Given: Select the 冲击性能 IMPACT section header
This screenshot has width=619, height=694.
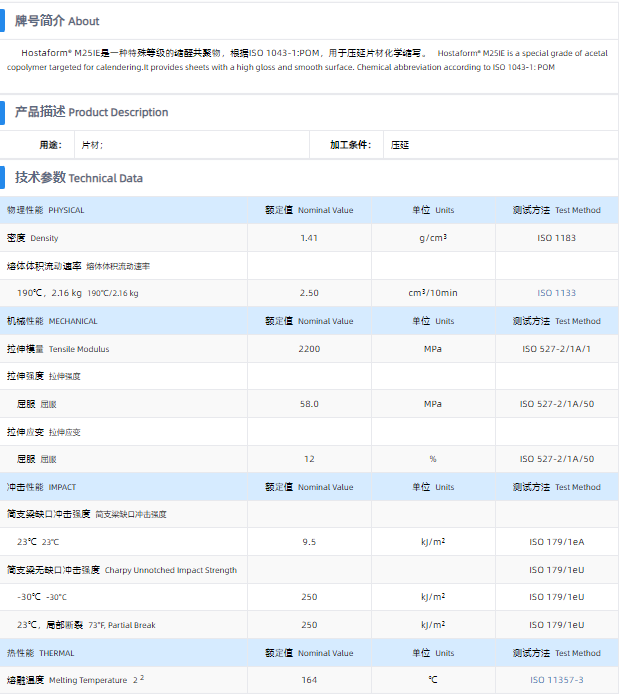Looking at the screenshot, I should tap(42, 487).
